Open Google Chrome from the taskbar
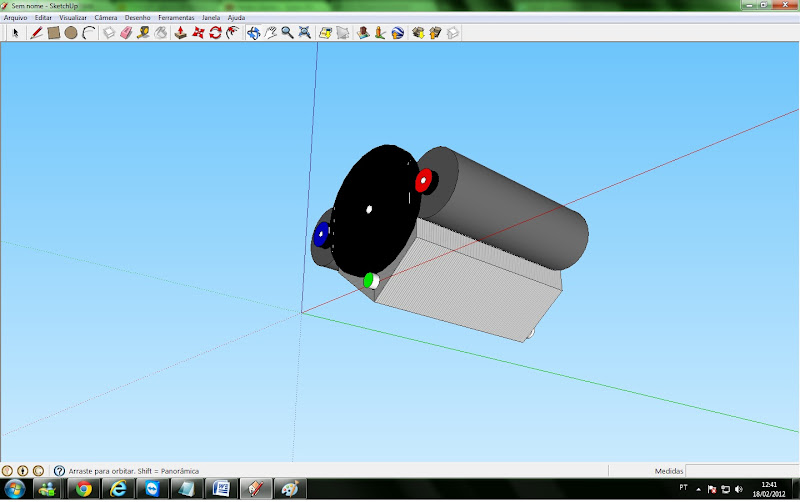 coord(84,489)
